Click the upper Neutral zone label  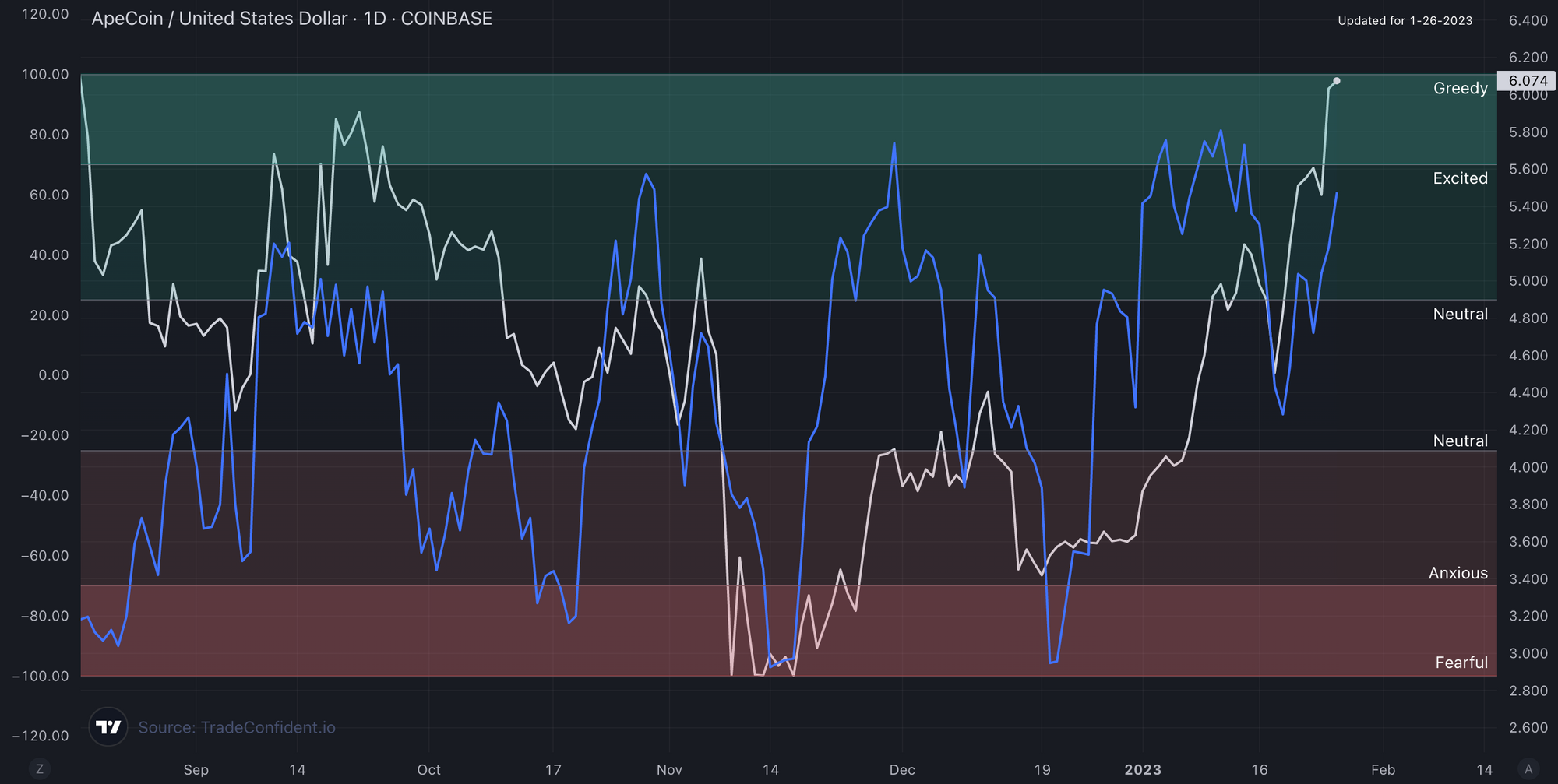(x=1461, y=314)
